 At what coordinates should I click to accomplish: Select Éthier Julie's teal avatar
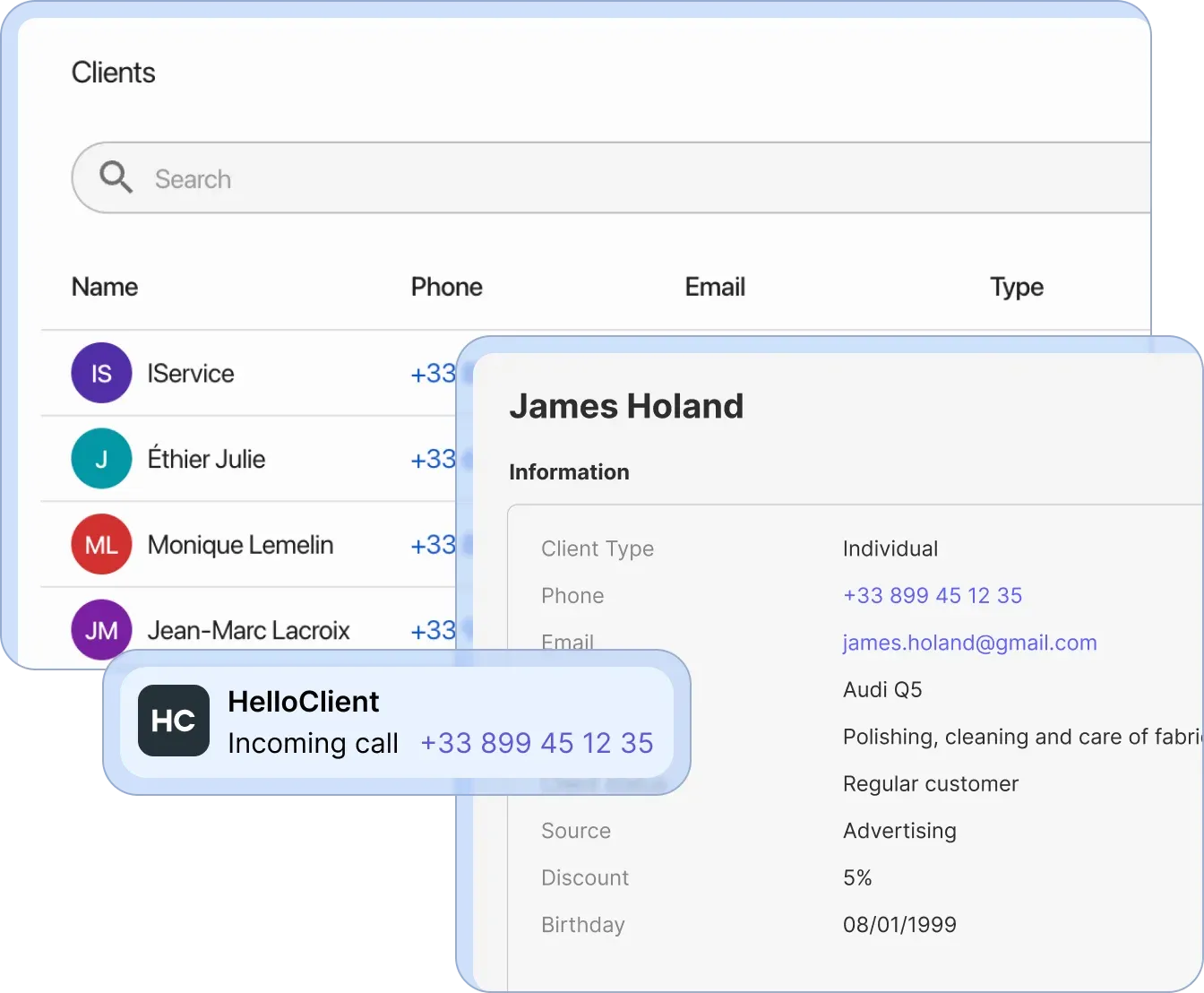point(101,458)
